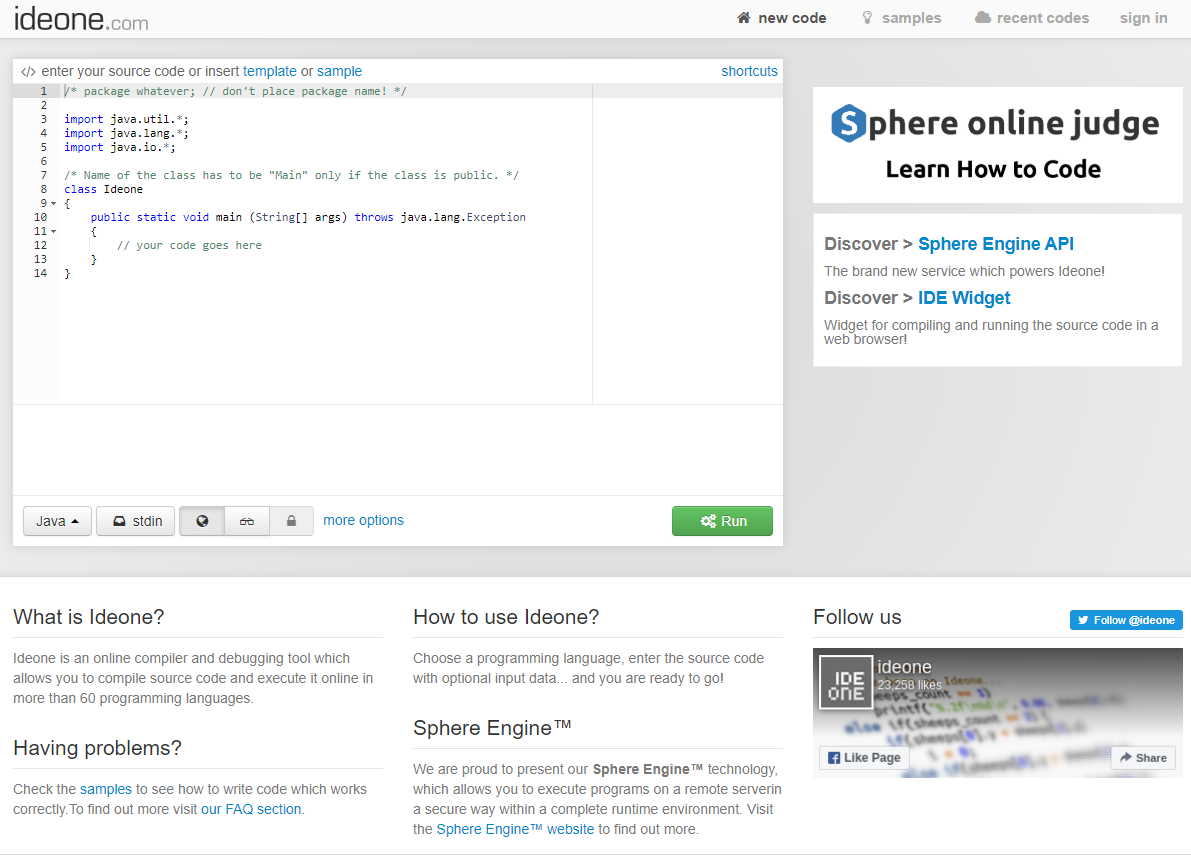Collapse the code fold arrow at line 11

[54, 231]
